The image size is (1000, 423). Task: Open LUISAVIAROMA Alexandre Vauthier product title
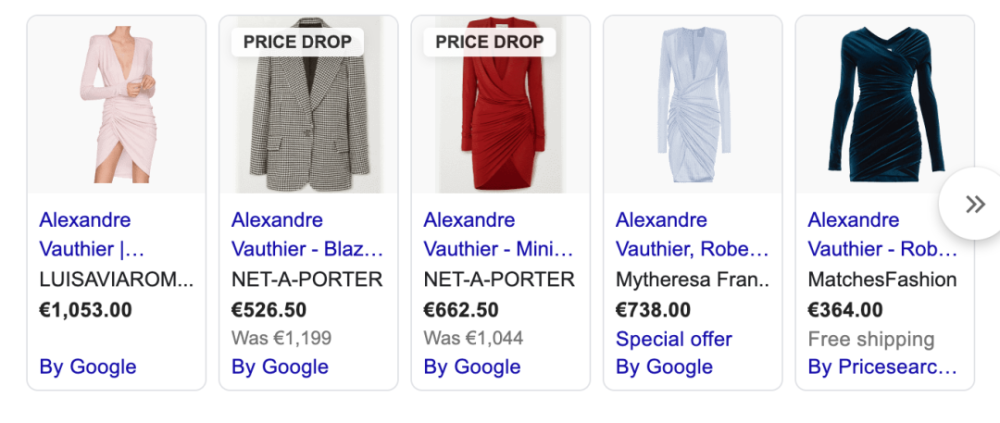(x=90, y=234)
